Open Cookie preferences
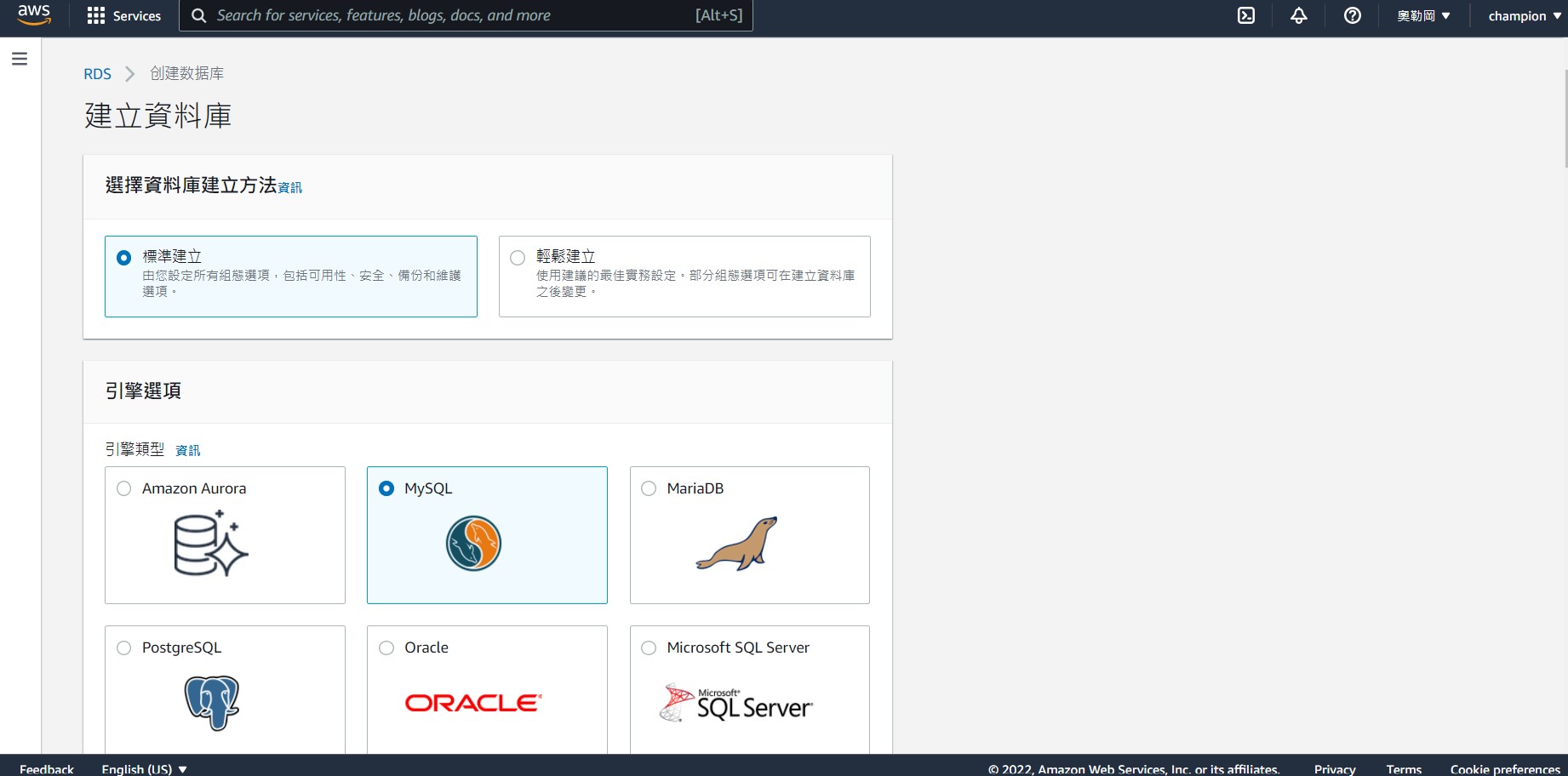Viewport: 1568px width, 776px height. [1505, 768]
